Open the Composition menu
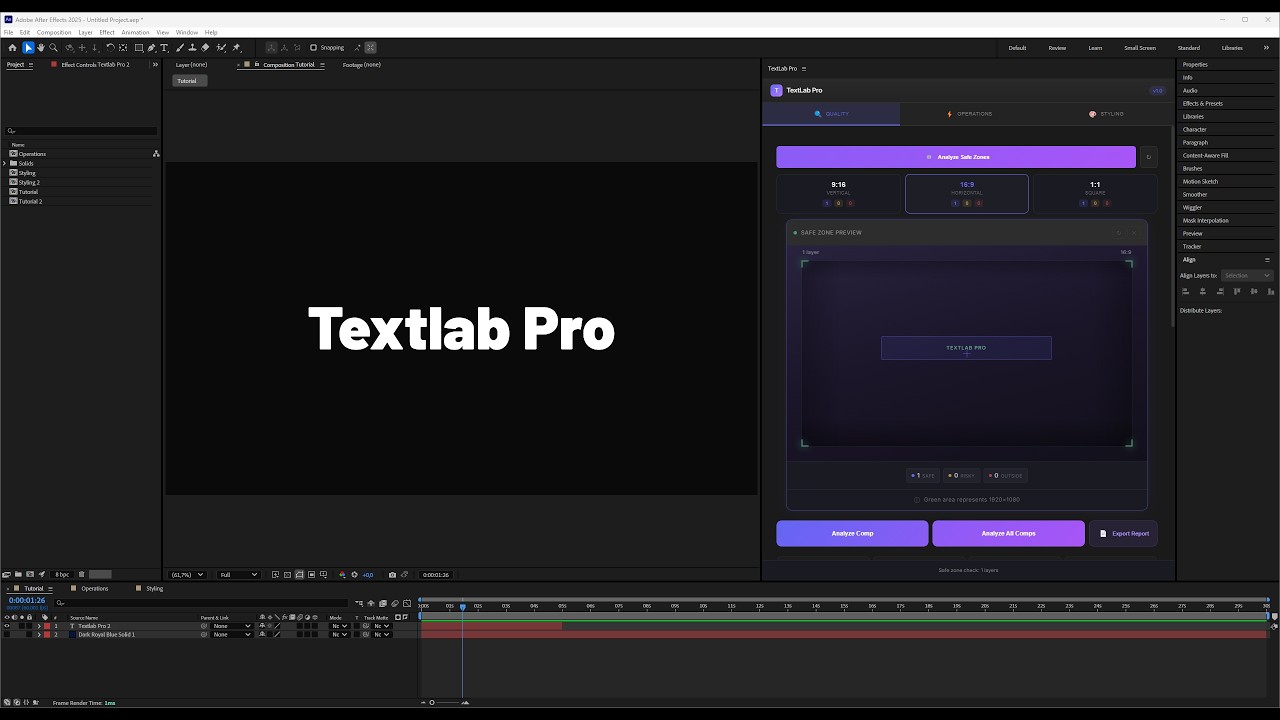The image size is (1280, 720). pos(54,32)
